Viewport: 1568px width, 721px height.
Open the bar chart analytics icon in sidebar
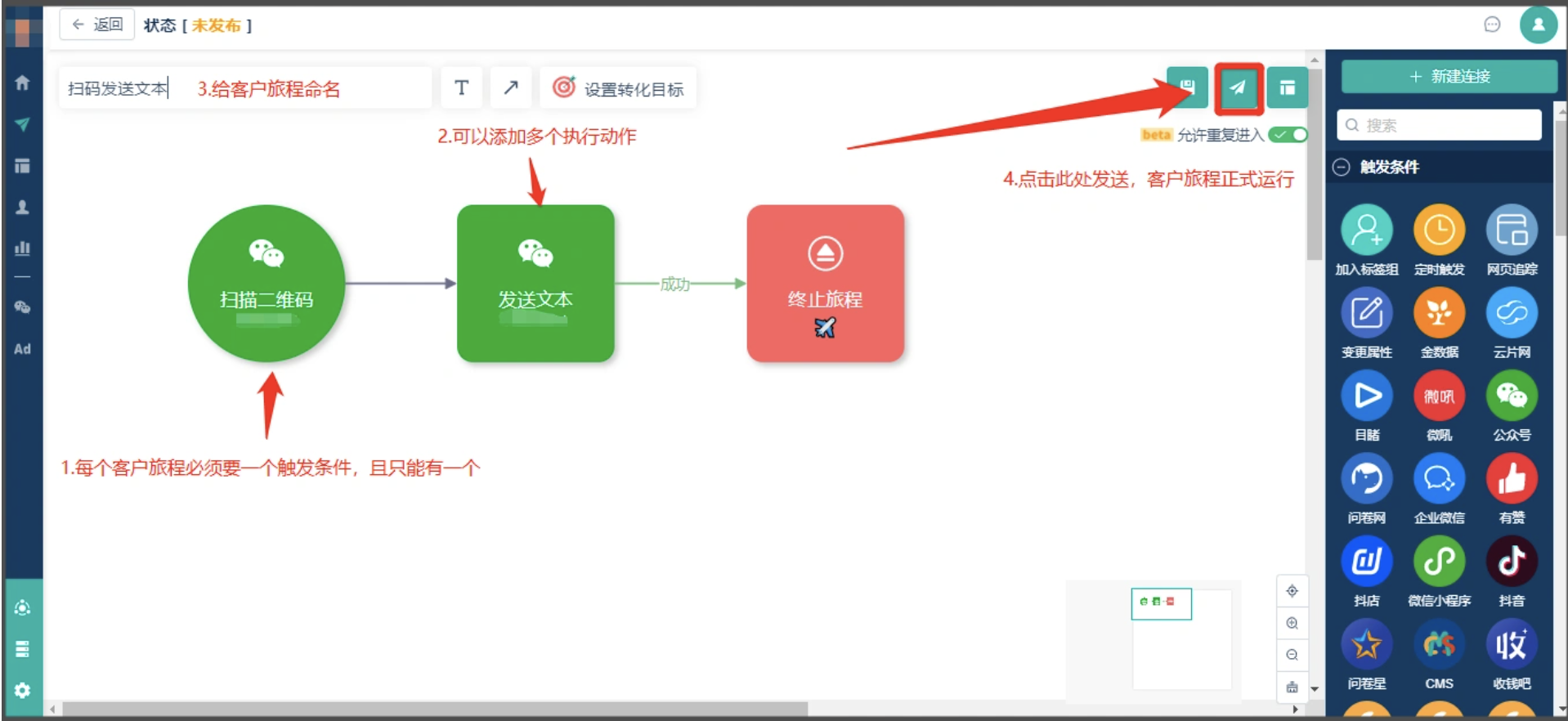click(x=22, y=248)
